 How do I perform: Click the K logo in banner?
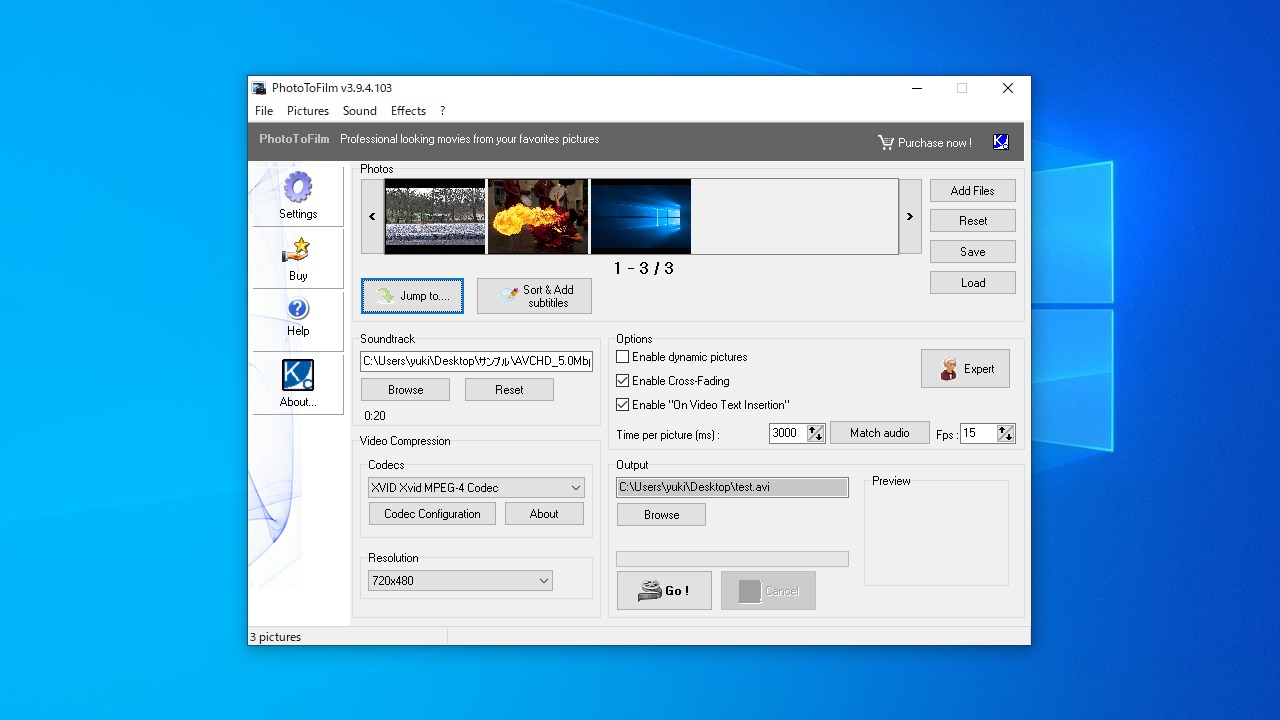tap(1001, 142)
